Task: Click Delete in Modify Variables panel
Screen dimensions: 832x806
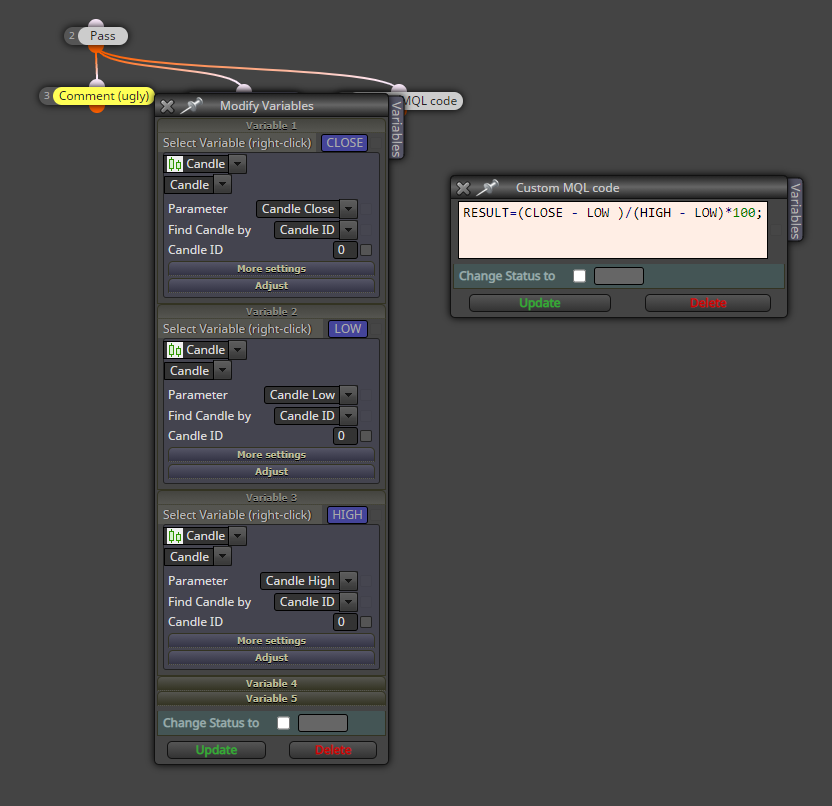Action: pos(333,750)
